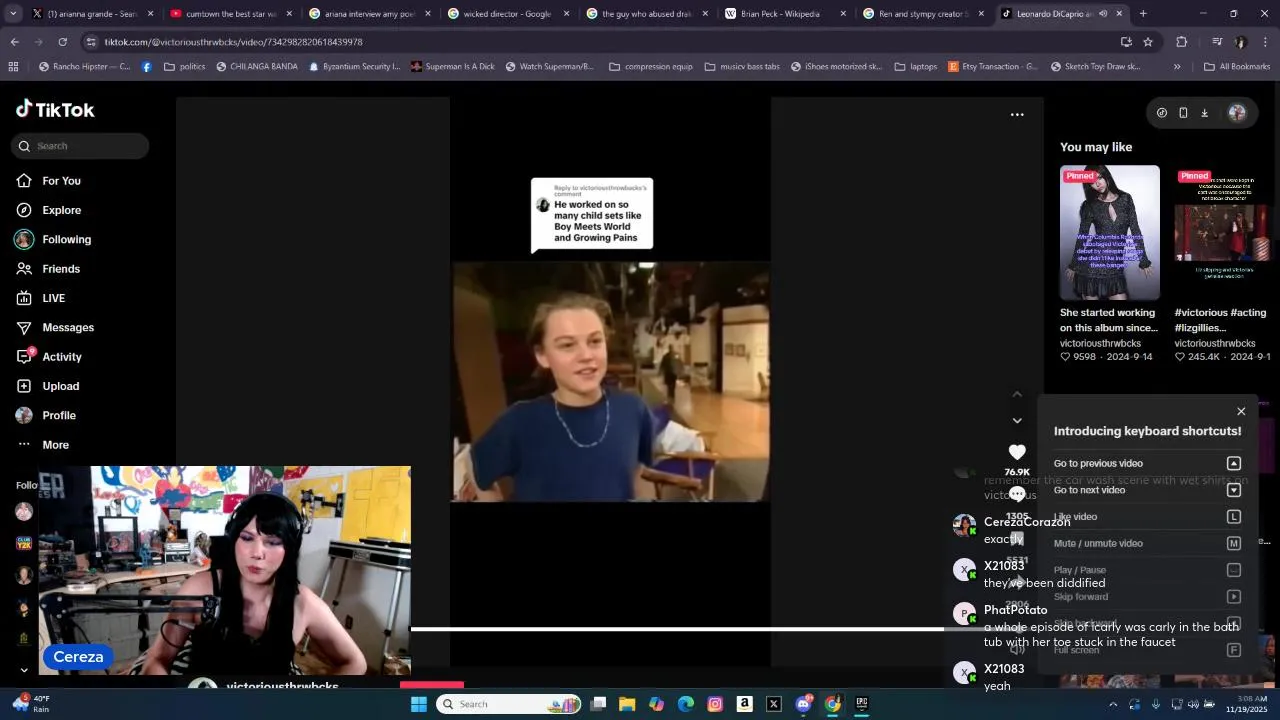Viewport: 1280px width, 720px height.
Task: Open File Explorer from the taskbar
Action: 627,704
